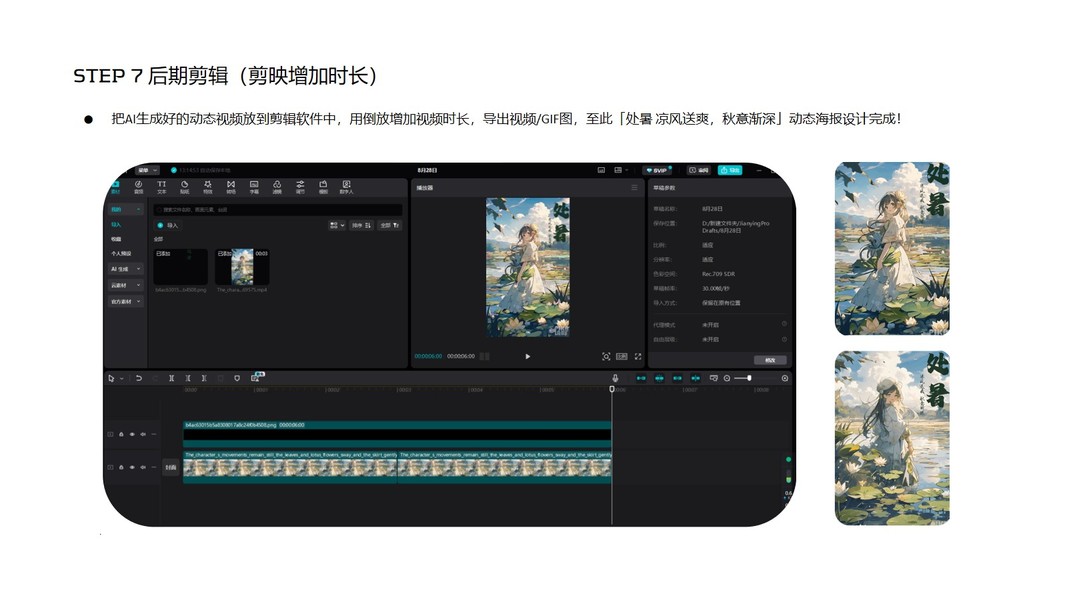1067x600 pixels.
Task: Click the Delete-right trim tool
Action: (x=203, y=378)
